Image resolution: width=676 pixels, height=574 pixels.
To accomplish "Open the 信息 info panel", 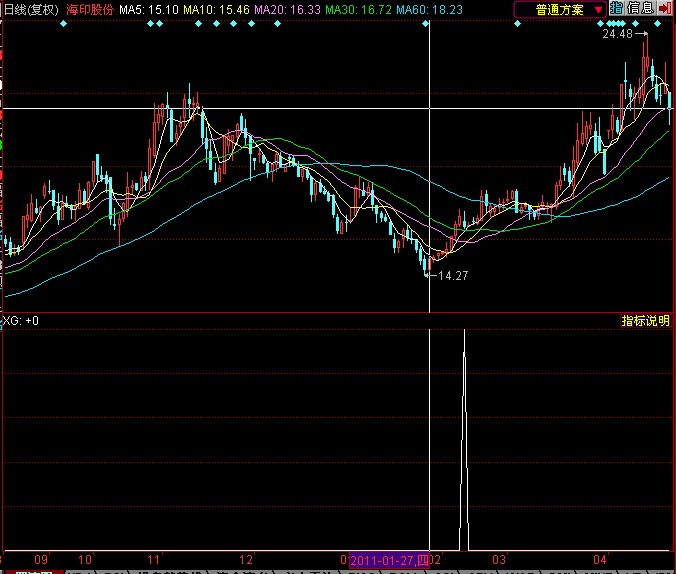I will coord(640,9).
